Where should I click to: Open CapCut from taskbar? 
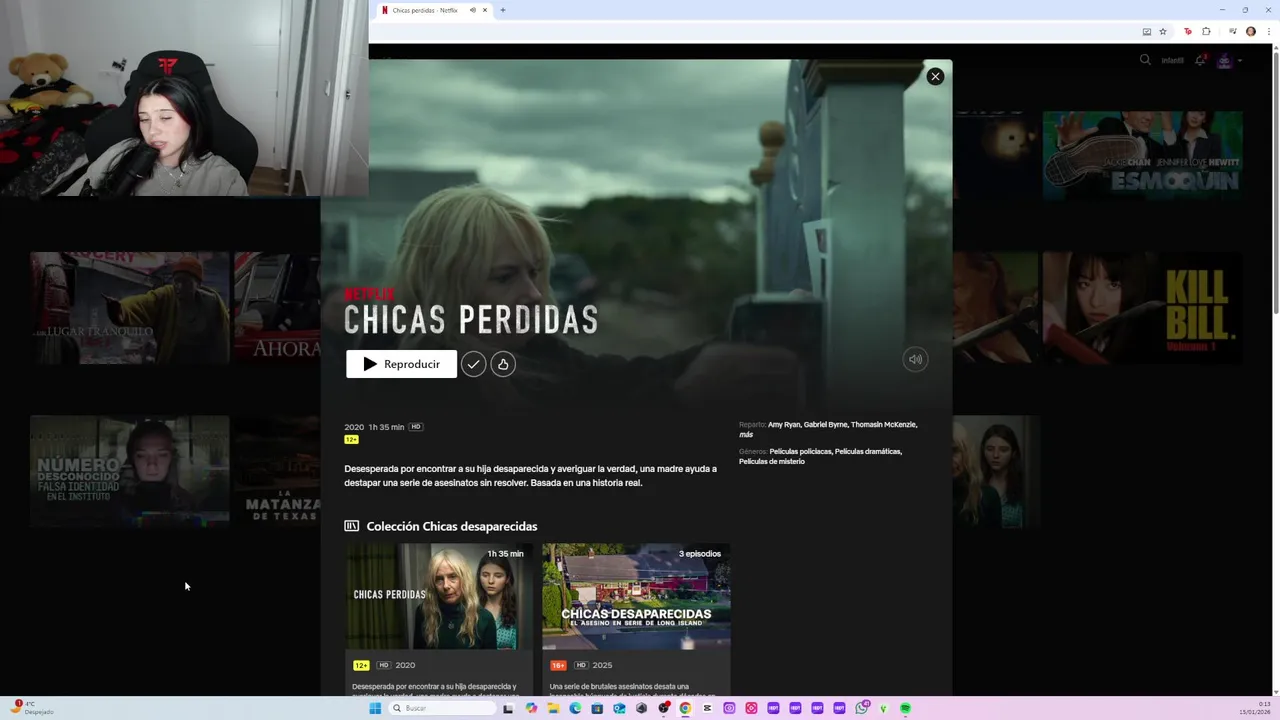pyautogui.click(x=707, y=708)
